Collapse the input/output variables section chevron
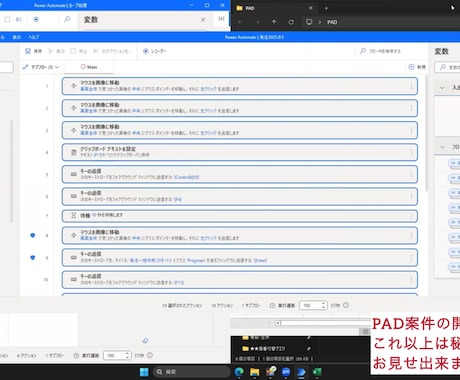Viewport: 460px width, 380px height. pos(442,88)
